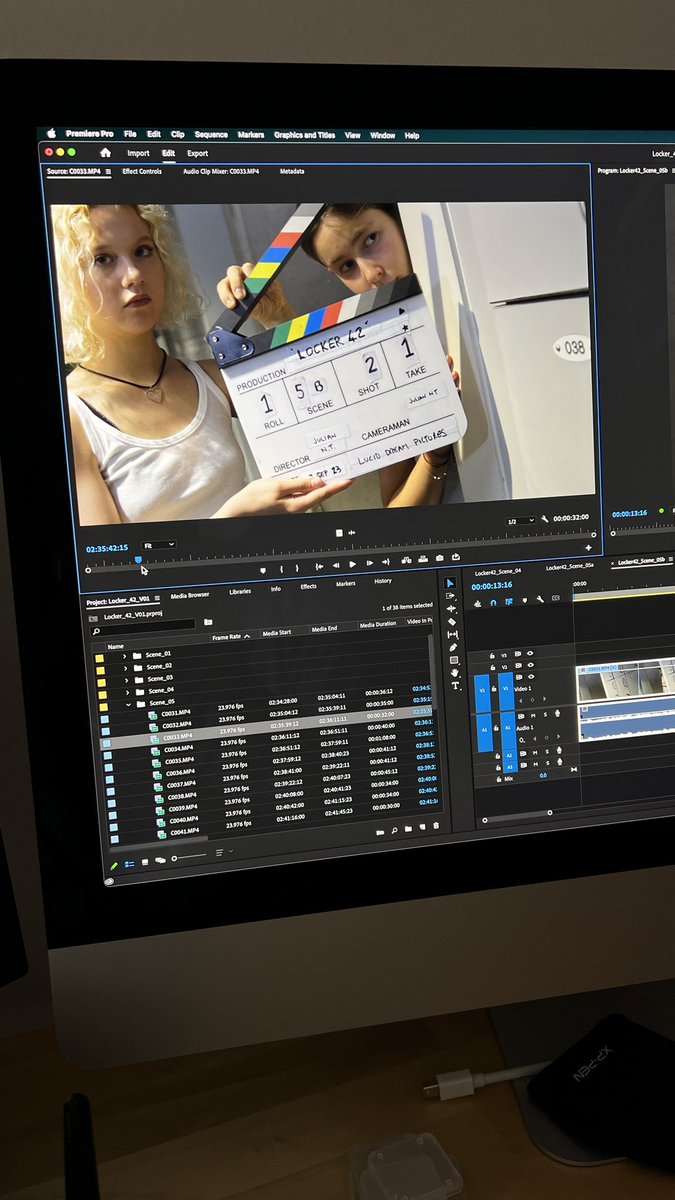The width and height of the screenshot is (675, 1200).
Task: Click Mark Out in Source monitor
Action: pos(297,568)
